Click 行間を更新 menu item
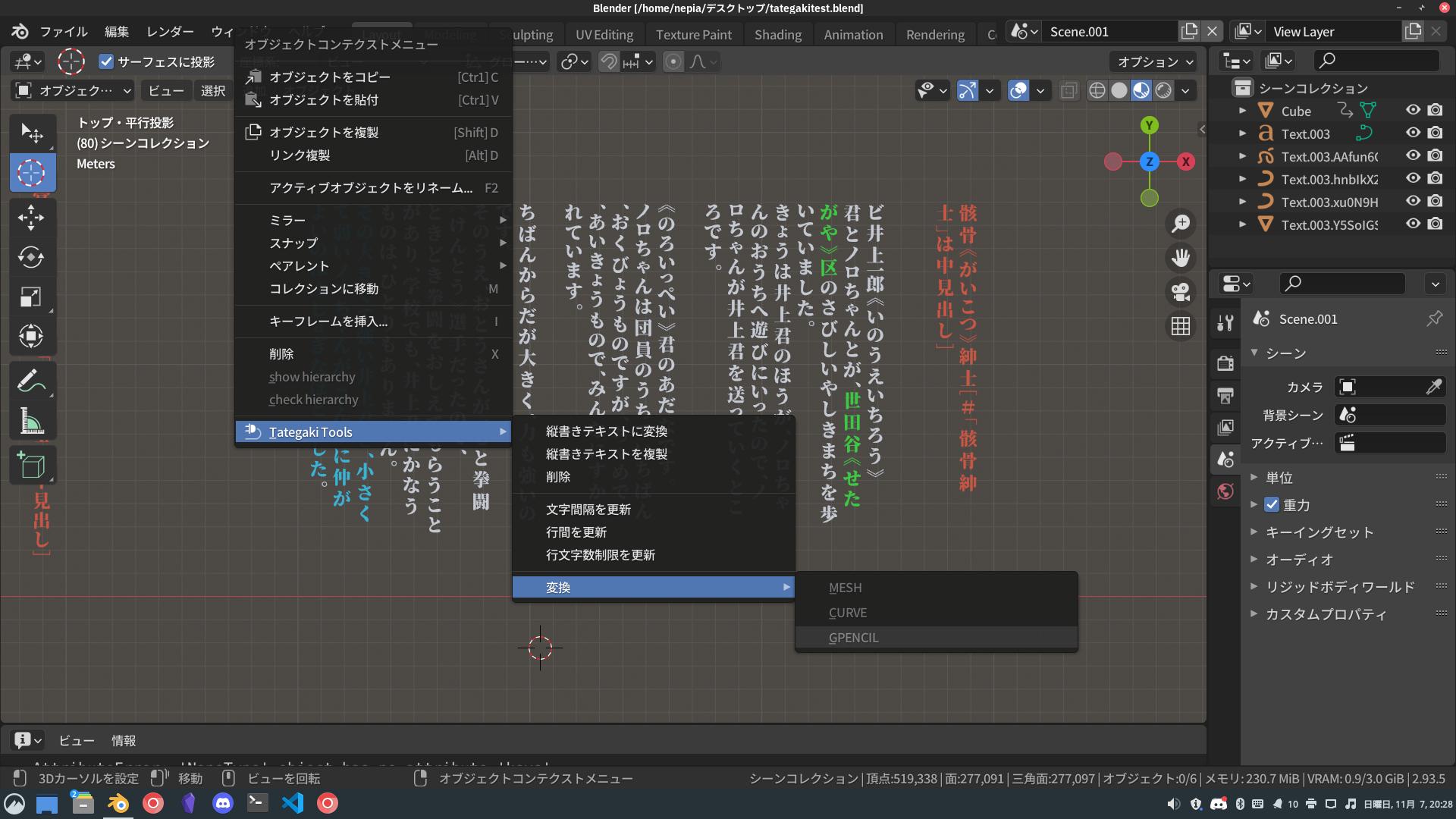 tap(653, 532)
